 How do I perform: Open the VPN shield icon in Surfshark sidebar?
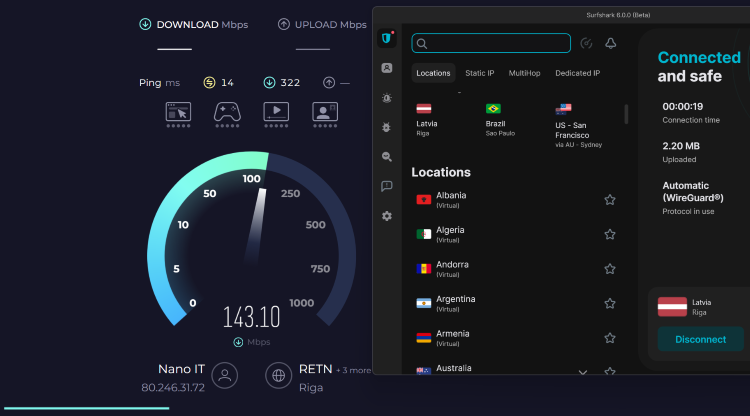[x=386, y=38]
